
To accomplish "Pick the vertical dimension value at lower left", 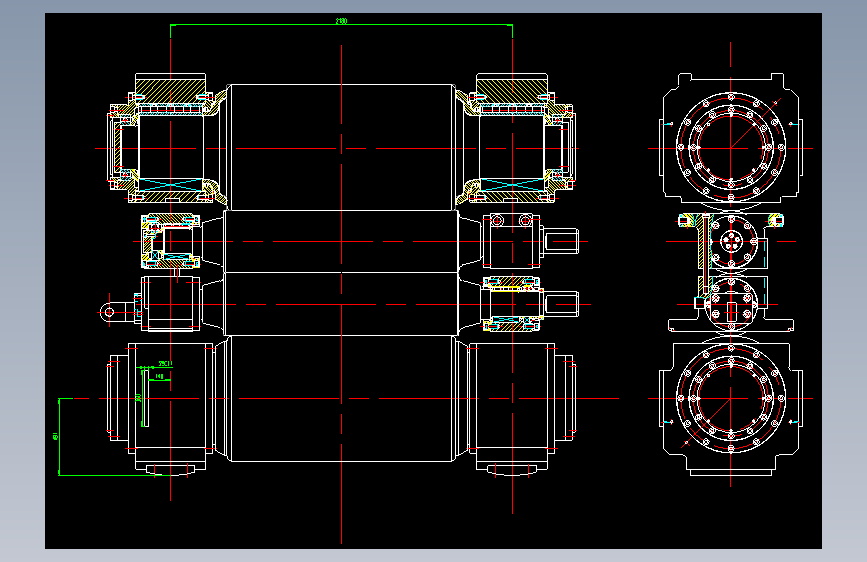I will 55,436.
